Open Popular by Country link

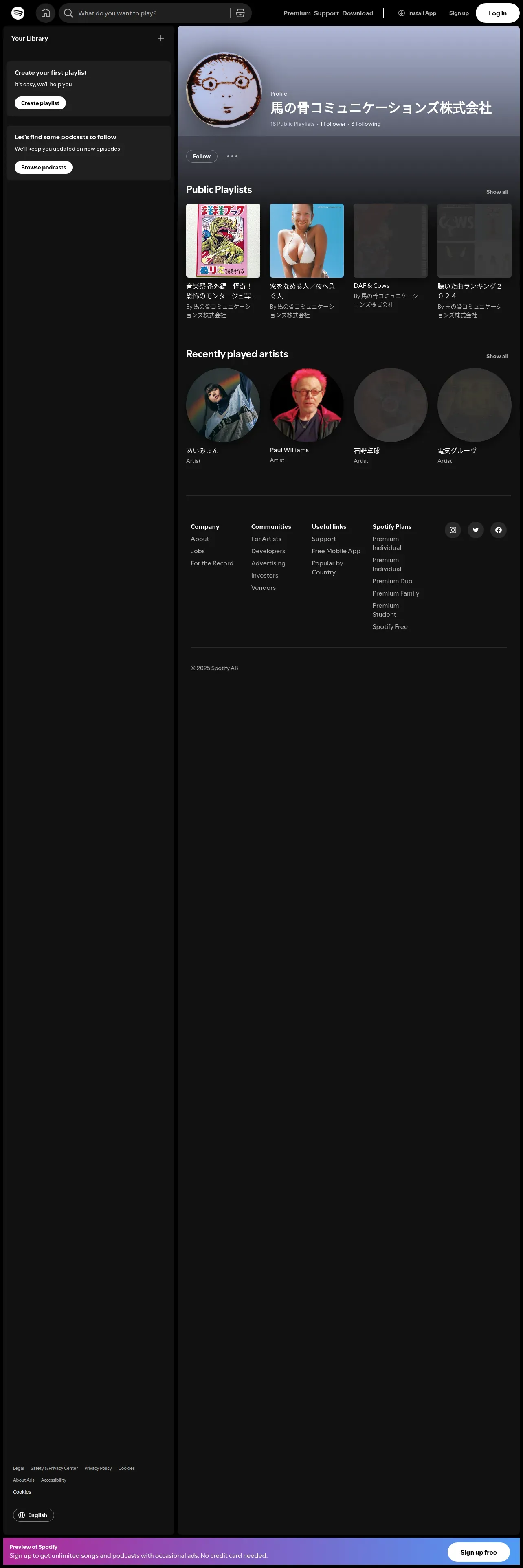point(327,567)
